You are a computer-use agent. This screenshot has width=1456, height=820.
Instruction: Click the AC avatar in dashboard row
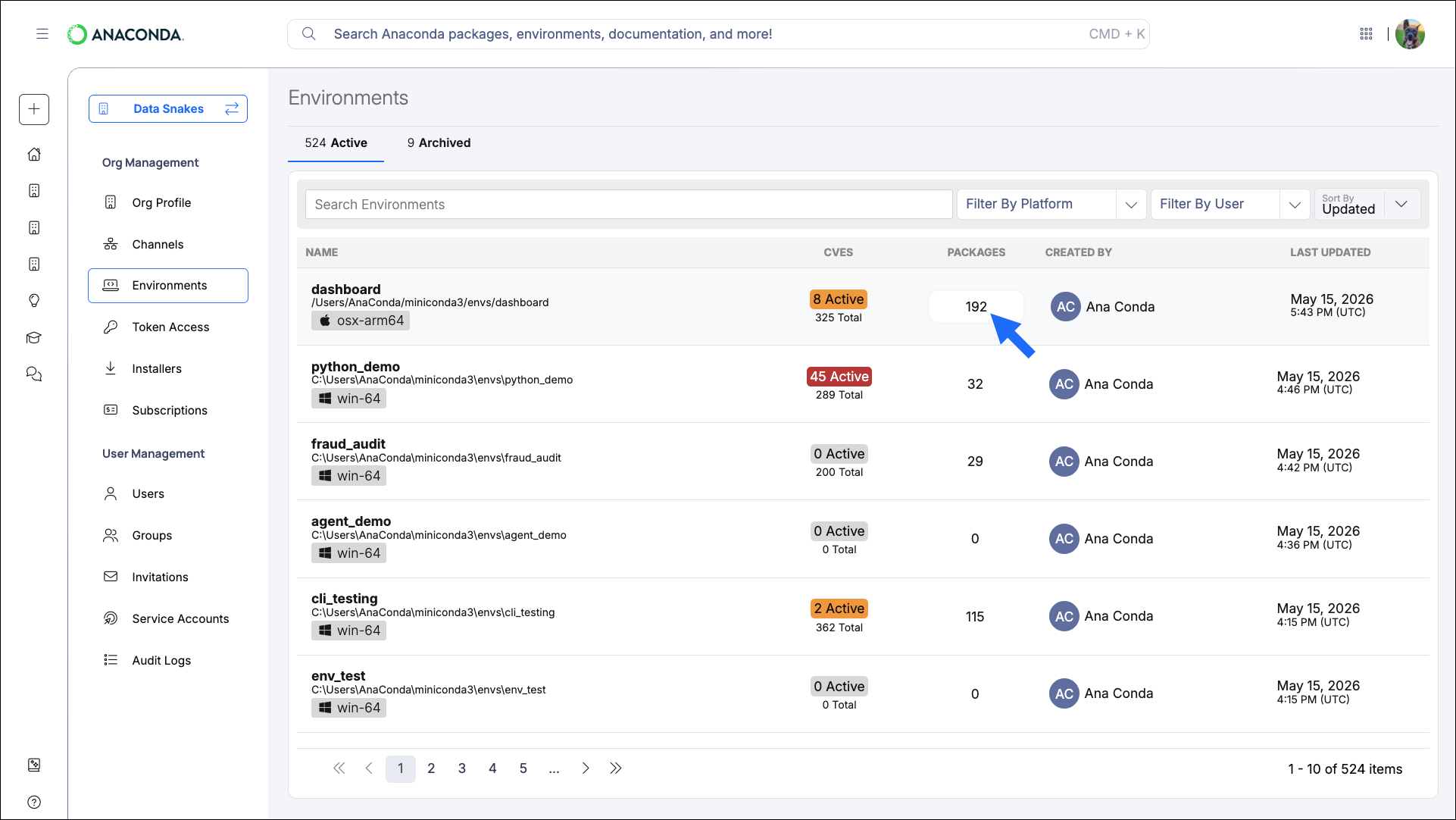(x=1065, y=307)
